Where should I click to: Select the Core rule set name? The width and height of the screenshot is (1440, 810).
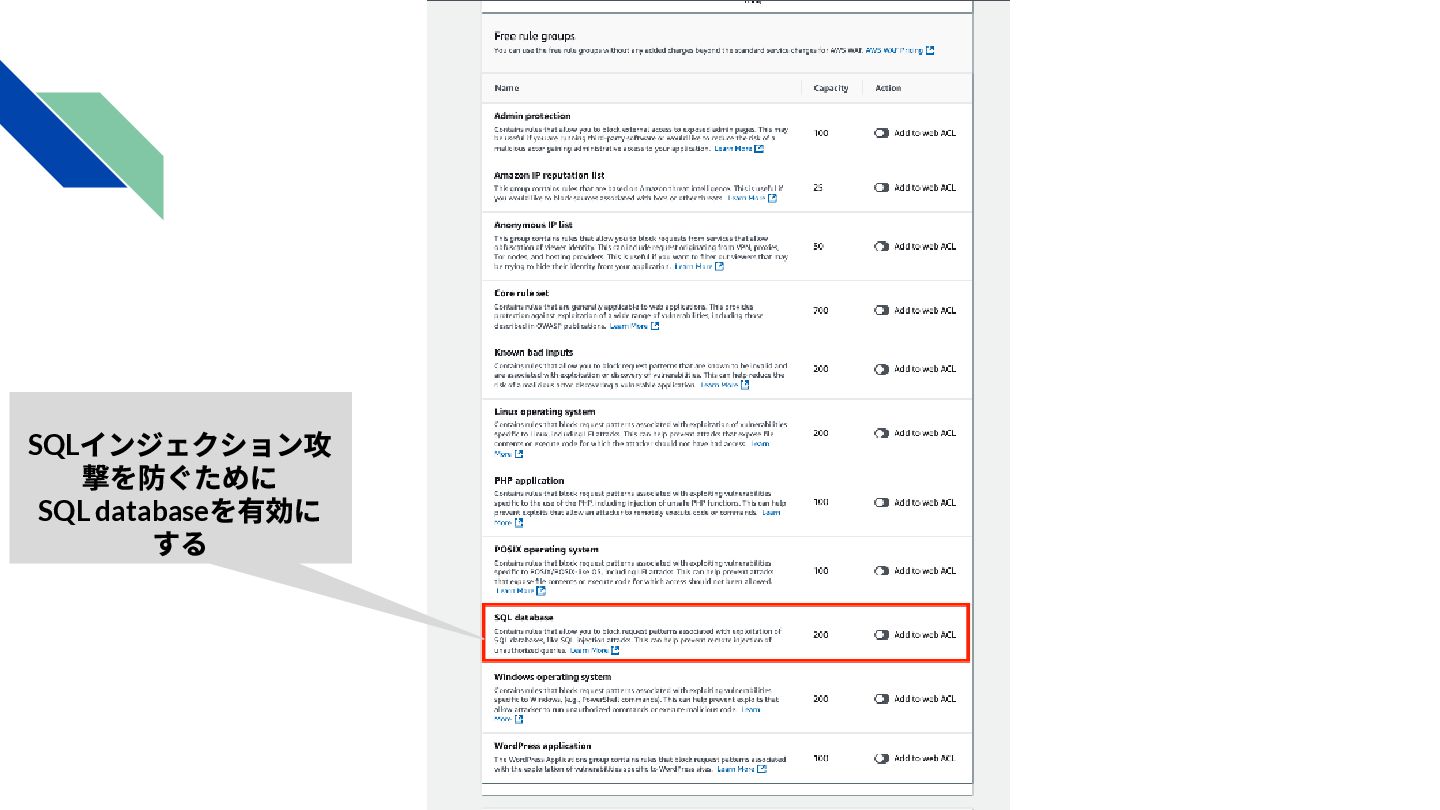coord(520,293)
